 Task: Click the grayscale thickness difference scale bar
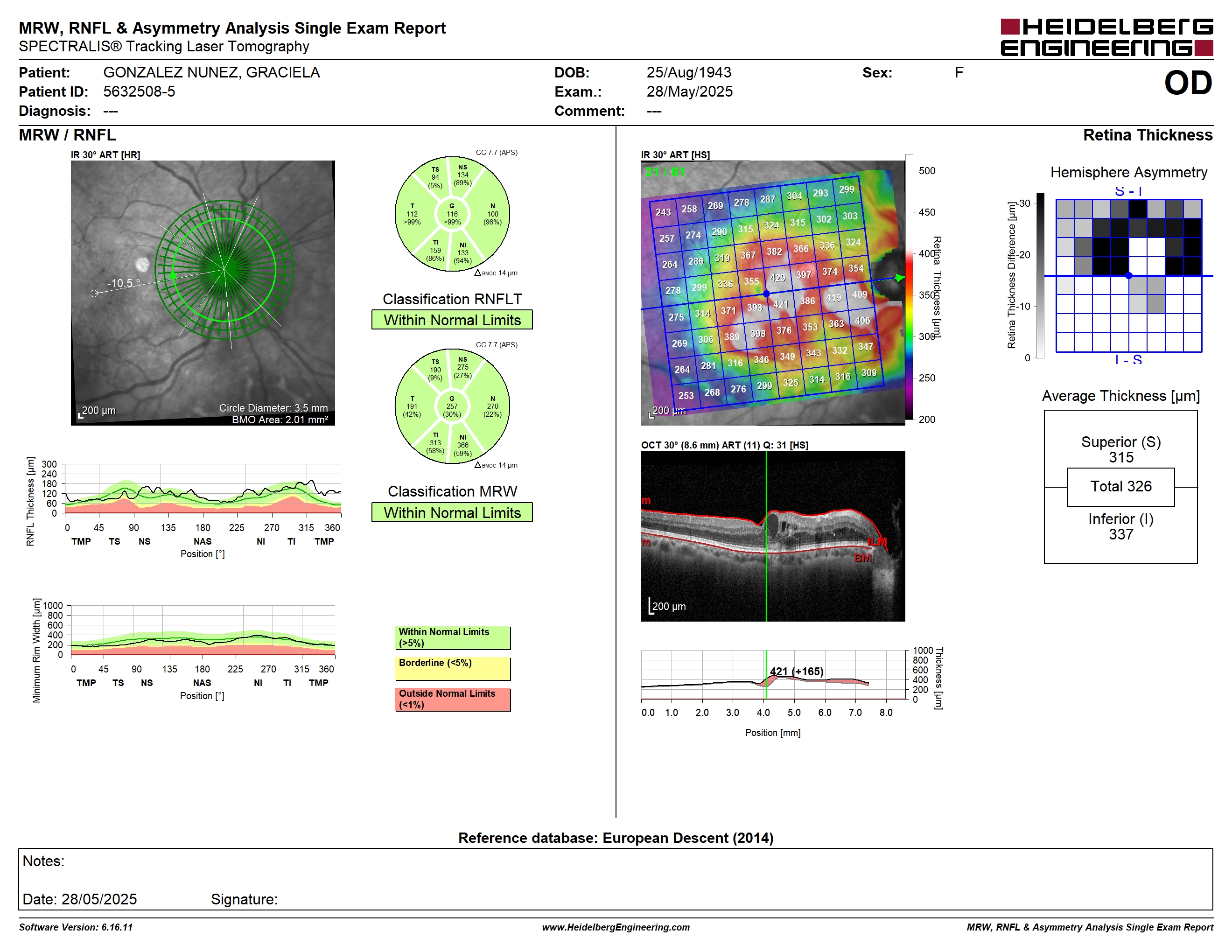tap(1040, 275)
